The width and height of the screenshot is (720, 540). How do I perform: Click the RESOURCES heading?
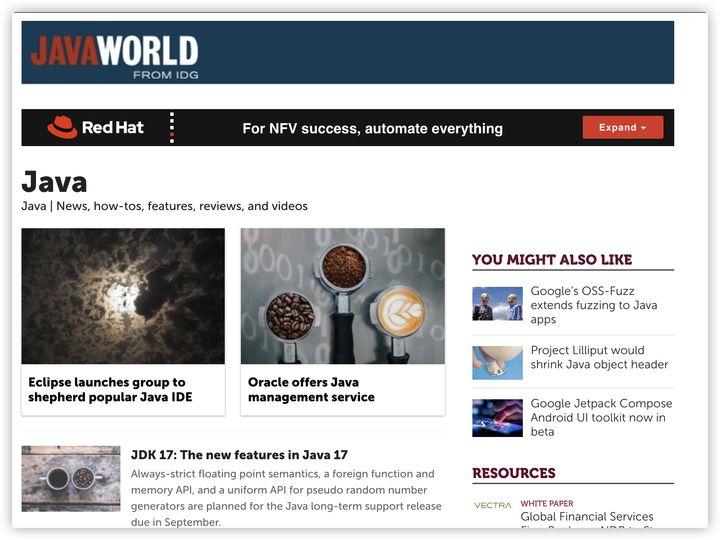point(514,473)
